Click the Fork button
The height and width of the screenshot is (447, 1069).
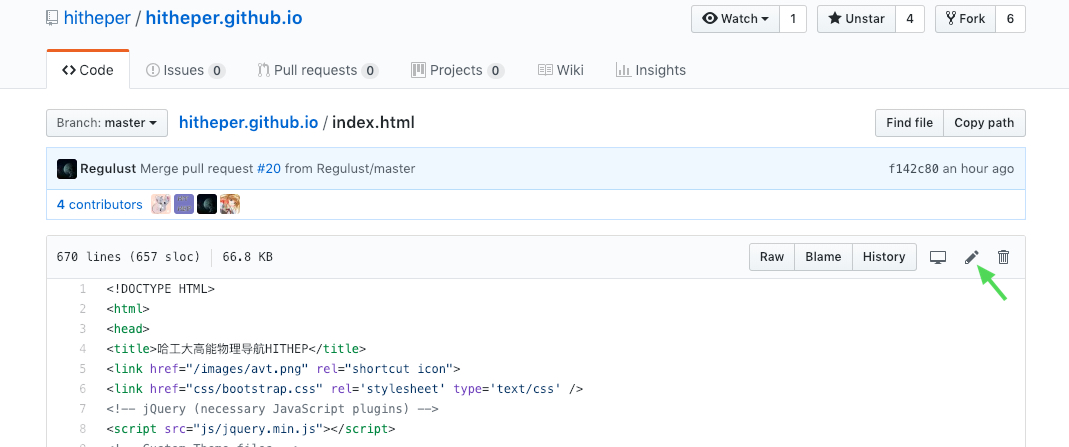coord(965,19)
